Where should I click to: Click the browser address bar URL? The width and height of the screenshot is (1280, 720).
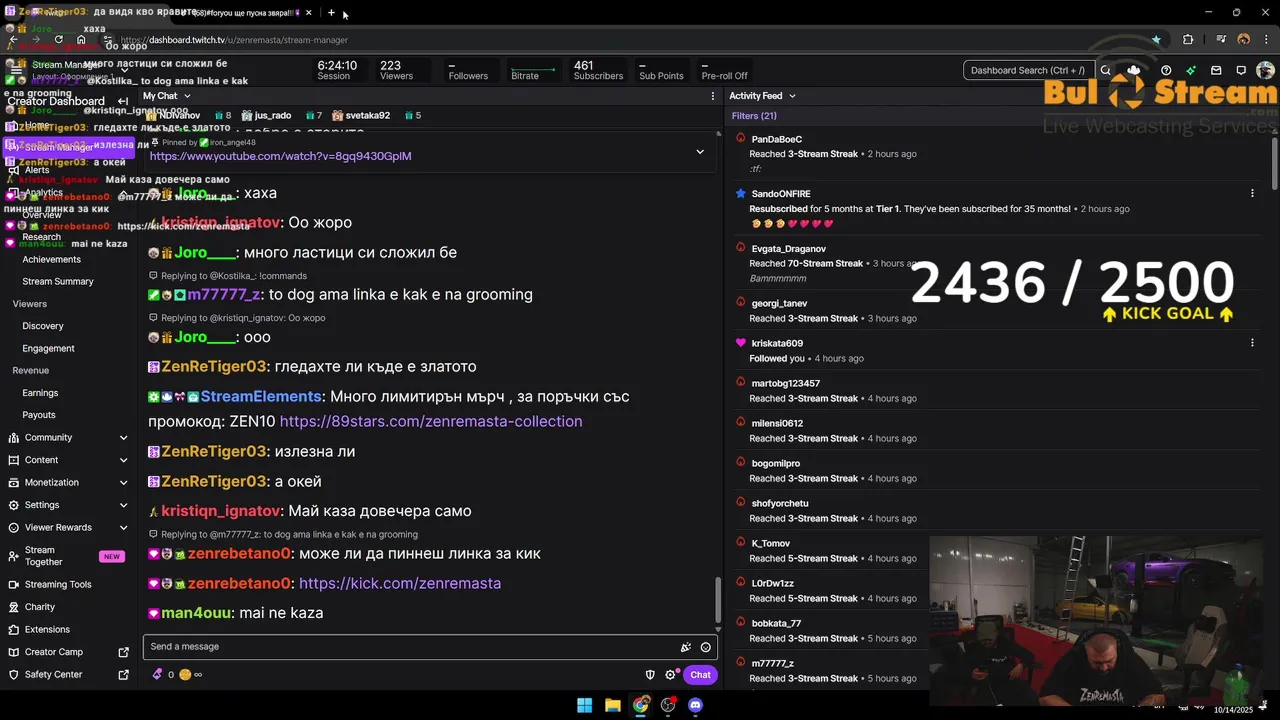tap(234, 40)
